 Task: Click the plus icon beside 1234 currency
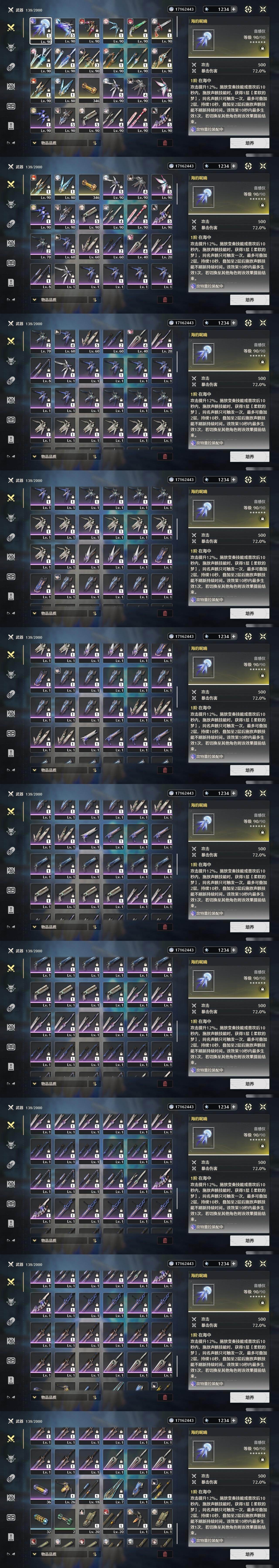[234, 9]
